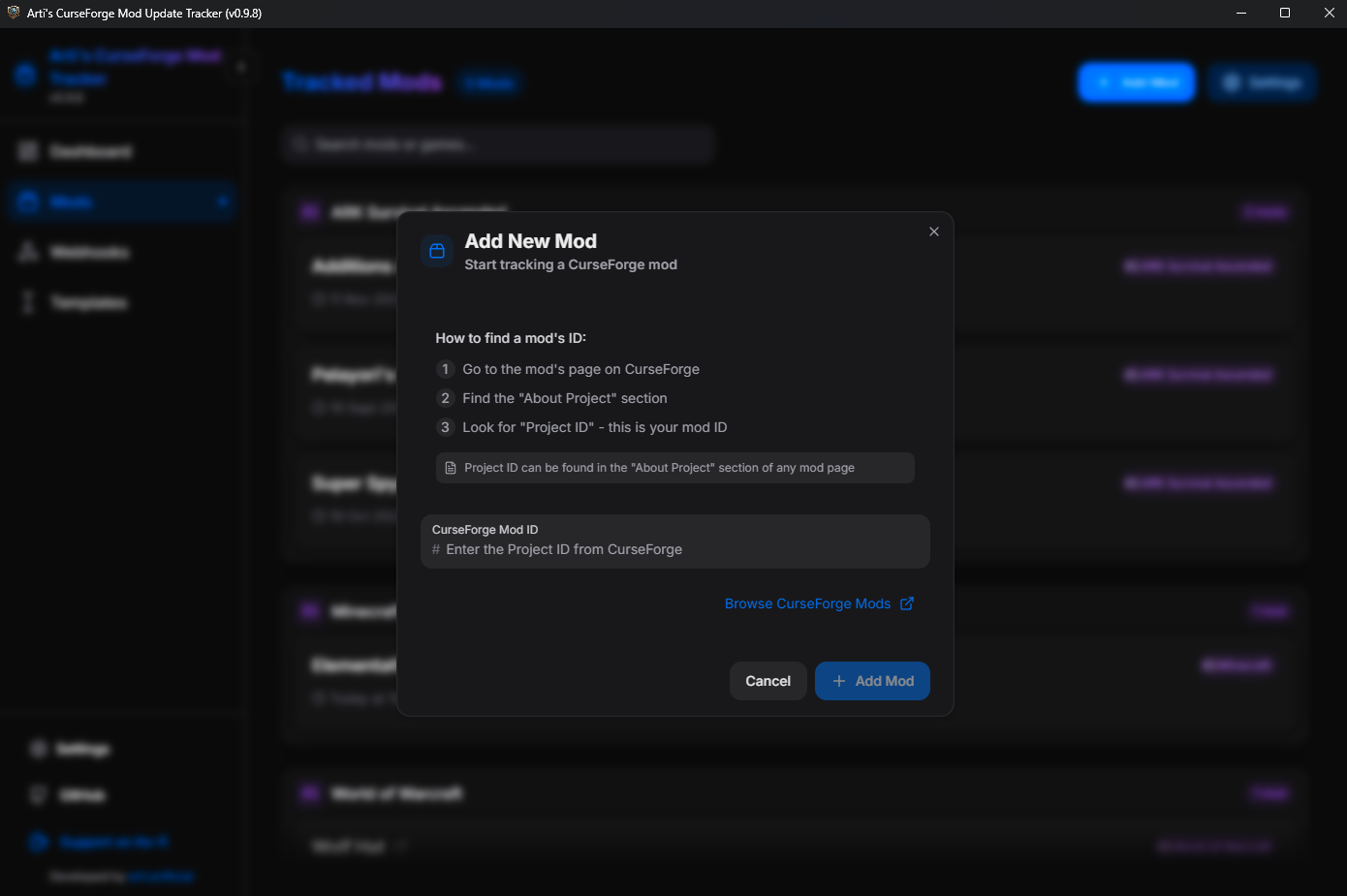The image size is (1347, 896).
Task: Click "How to find a mod's ID:" heading
Action: pos(511,338)
